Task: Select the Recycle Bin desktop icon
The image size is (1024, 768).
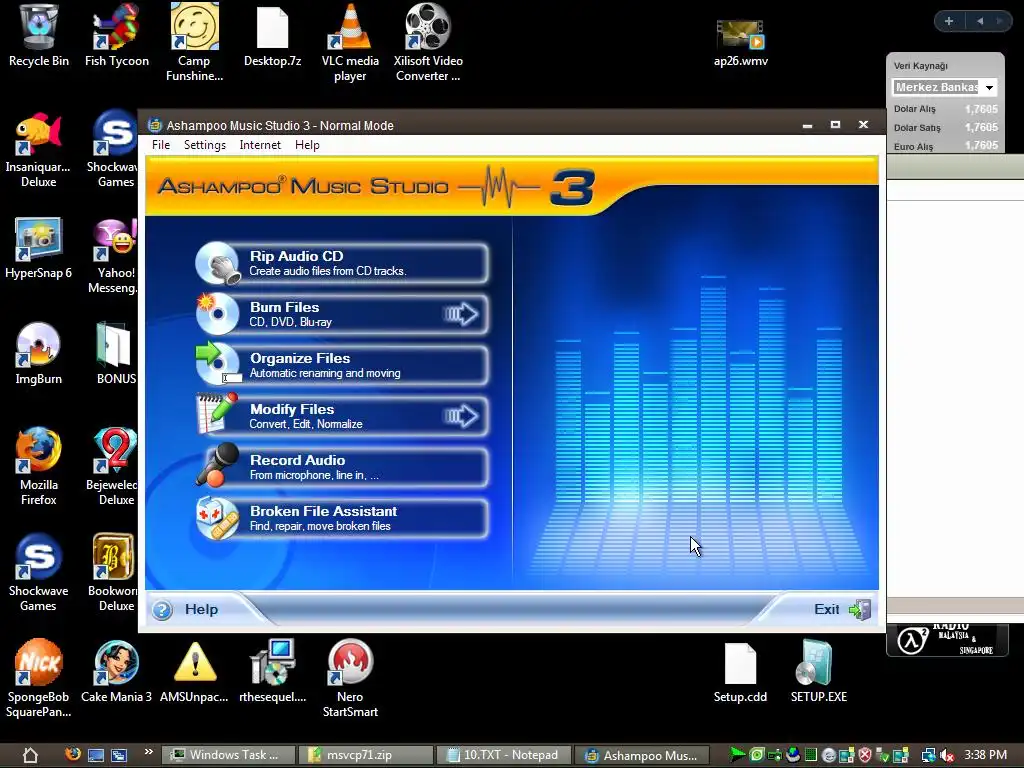Action: [39, 36]
